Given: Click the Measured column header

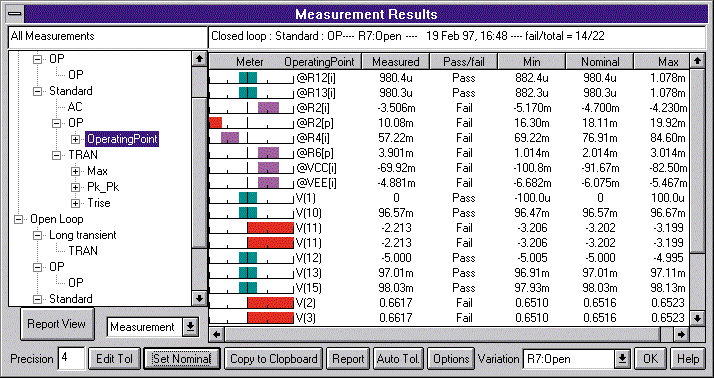Looking at the screenshot, I should coord(395,61).
